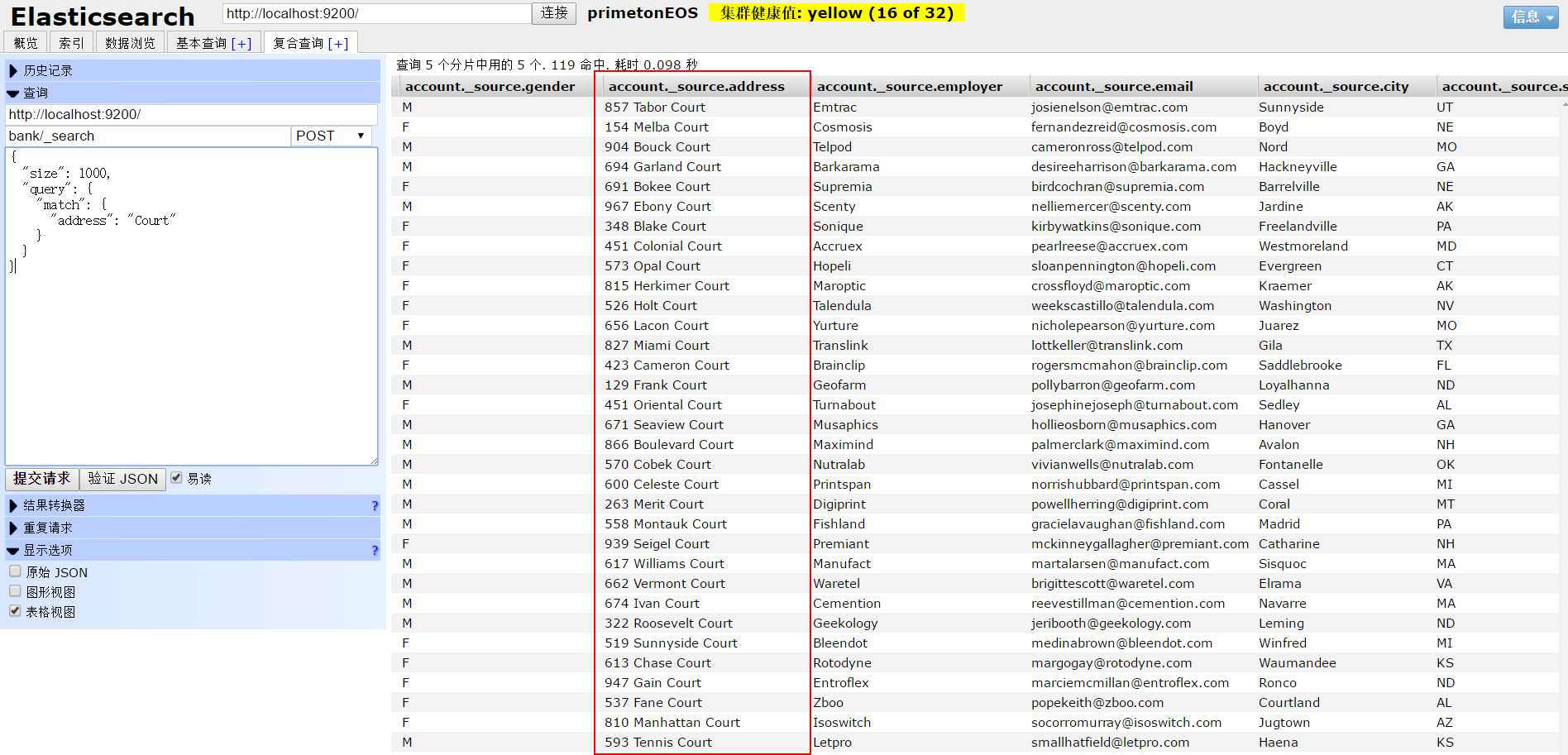Click inside the JSON query body editor

coord(192,306)
